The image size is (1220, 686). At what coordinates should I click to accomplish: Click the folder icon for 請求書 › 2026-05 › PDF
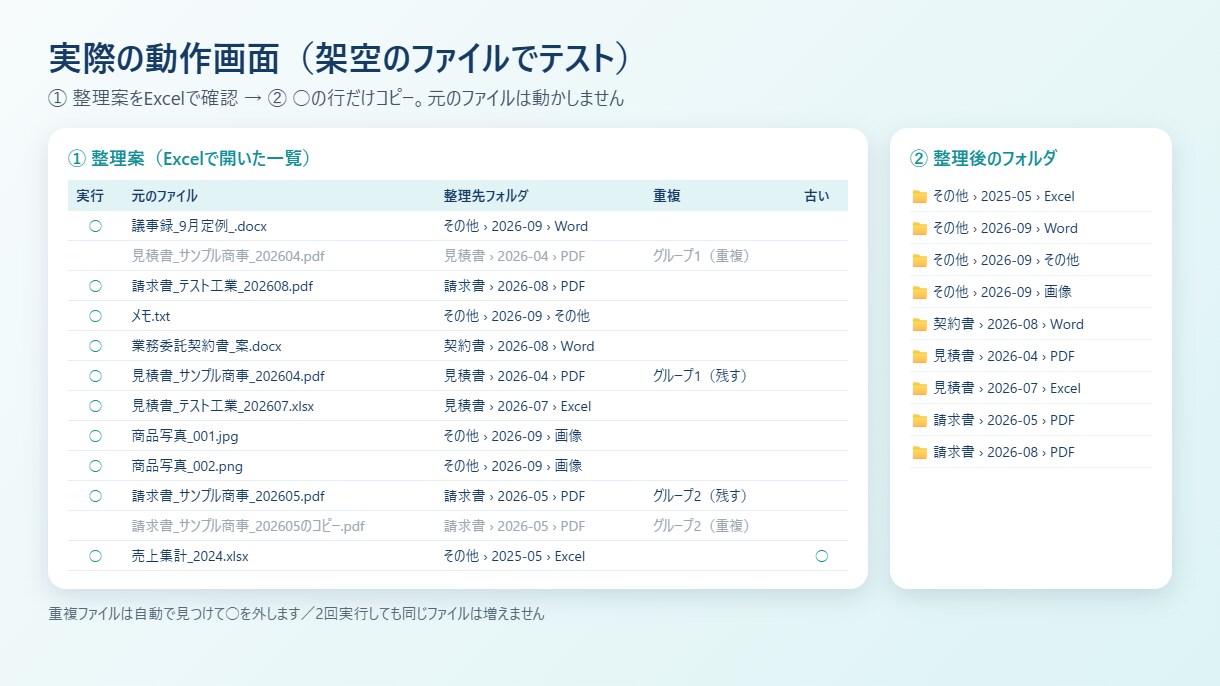[919, 421]
